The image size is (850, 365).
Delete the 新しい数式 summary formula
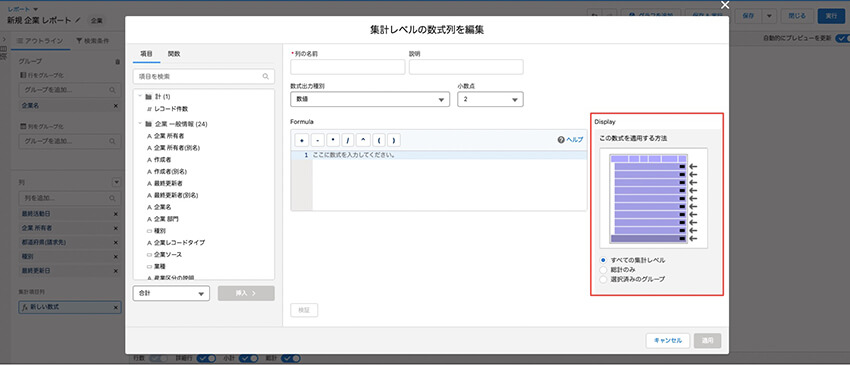coord(115,308)
